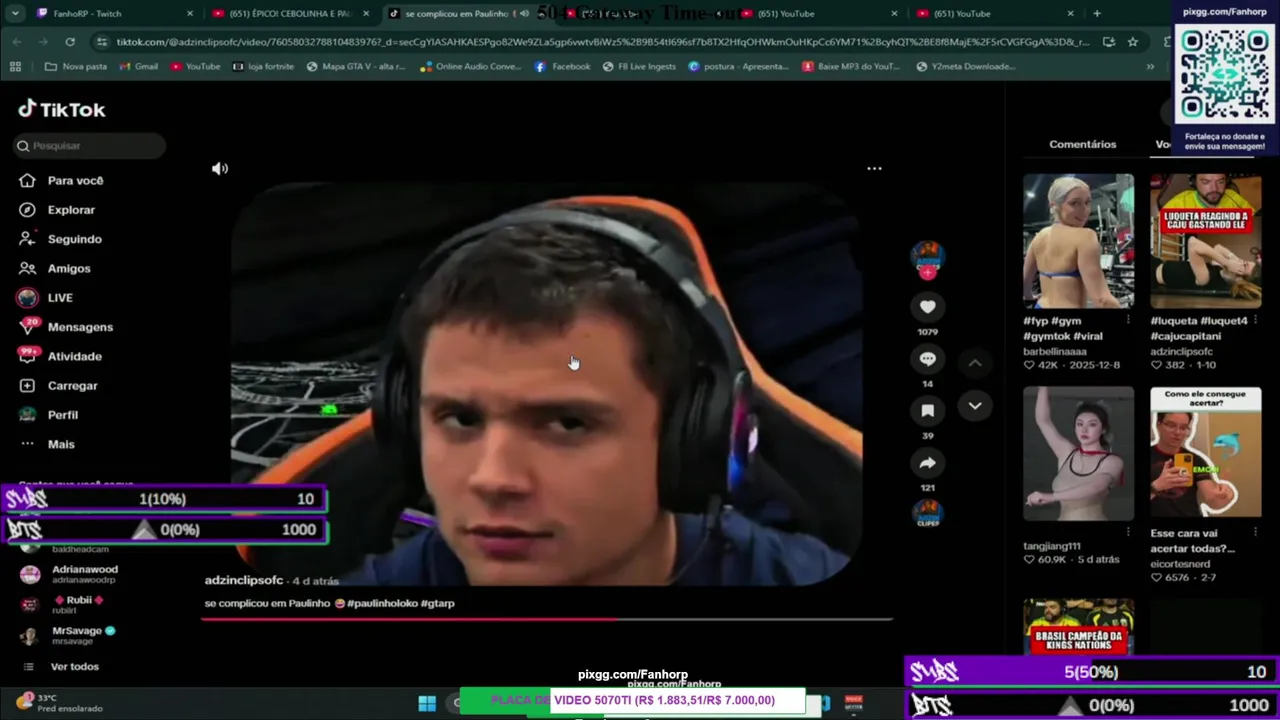
Task: Open the 33°C weather widget
Action: [x=60, y=703]
